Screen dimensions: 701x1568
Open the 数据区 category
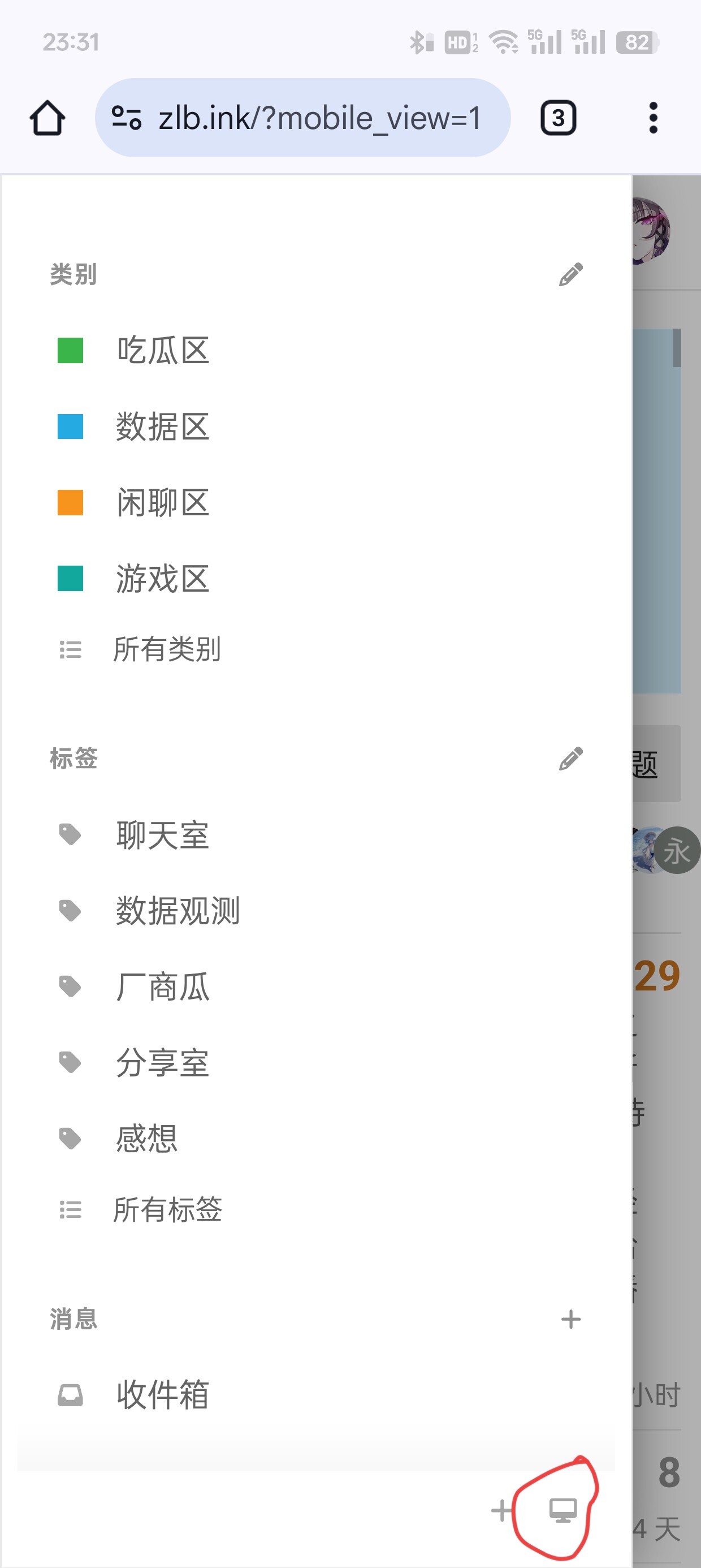click(x=162, y=427)
